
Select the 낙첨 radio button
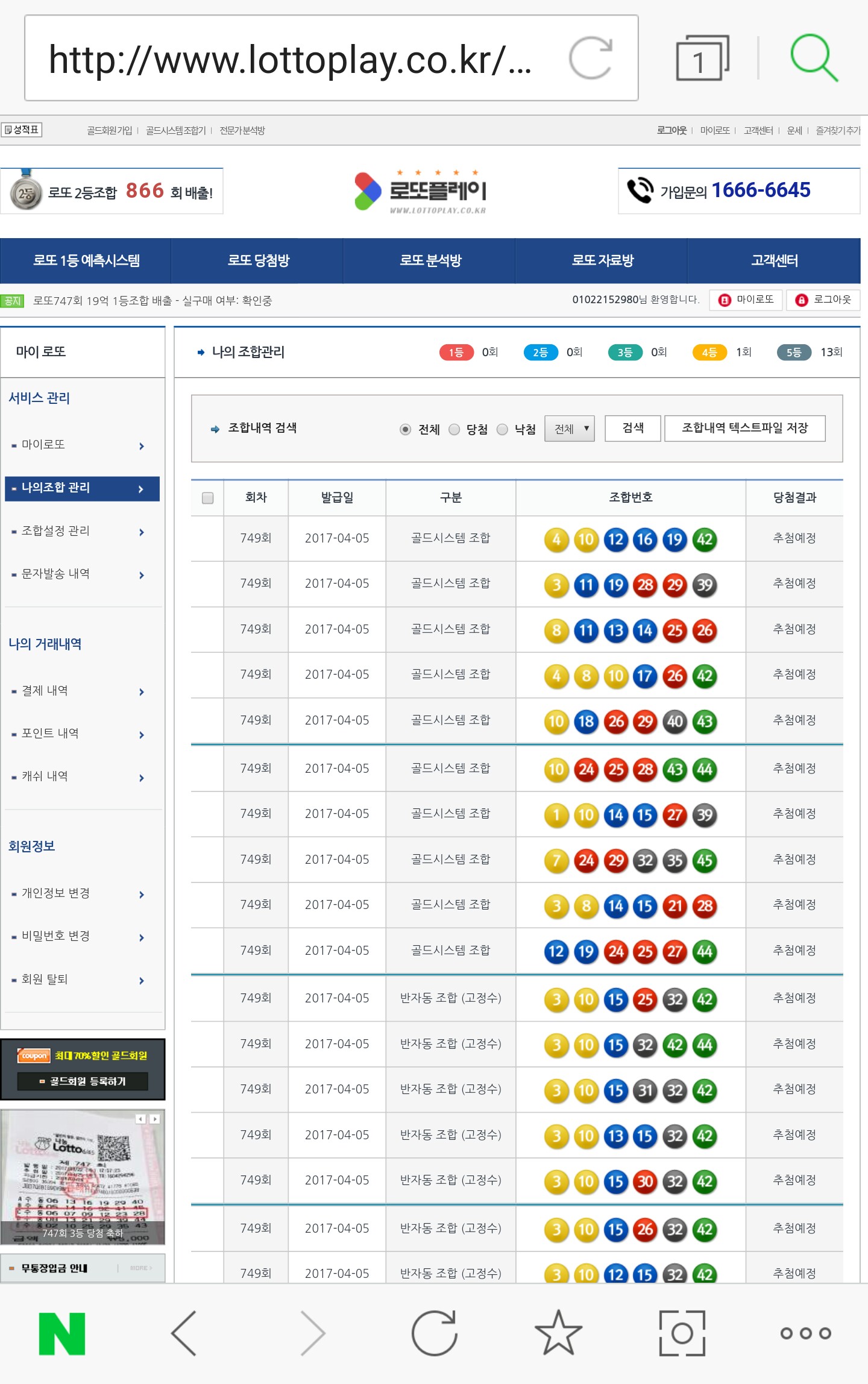click(502, 429)
